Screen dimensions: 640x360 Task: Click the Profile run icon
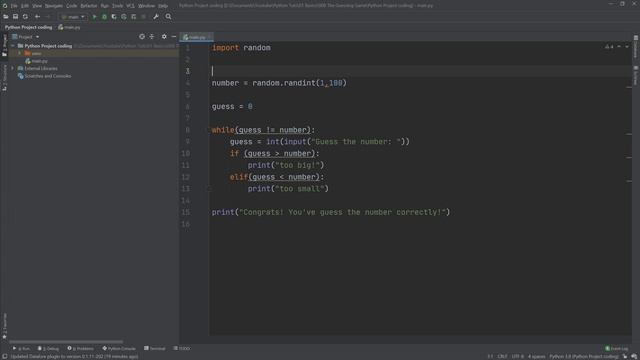(x=124, y=17)
